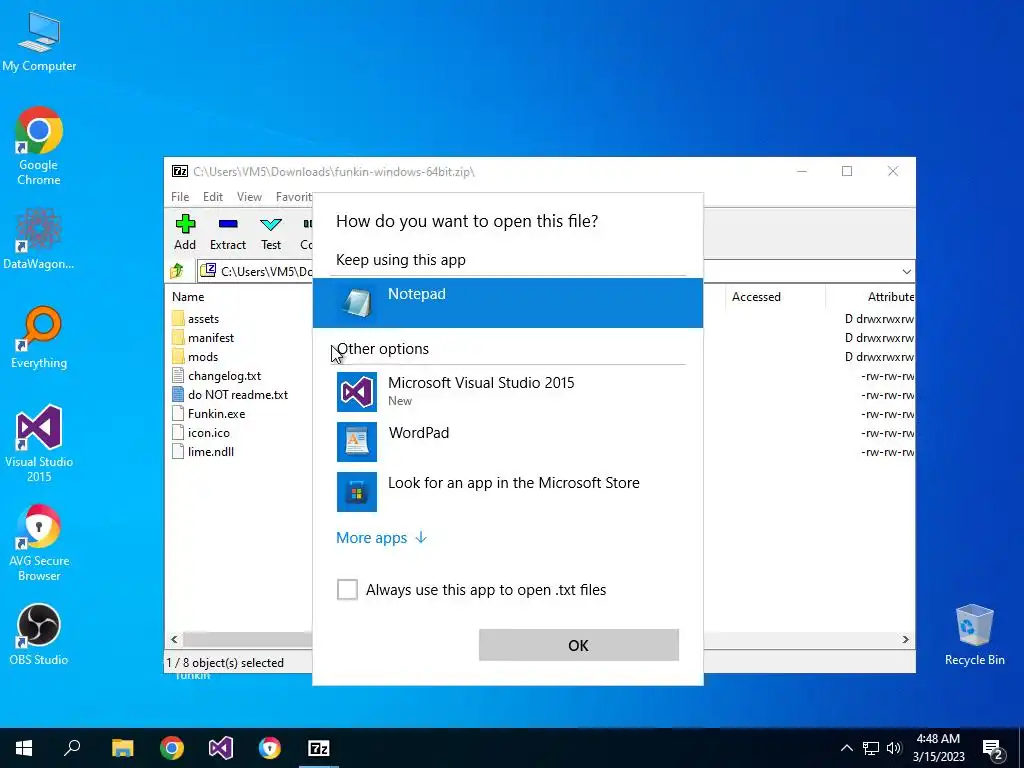The height and width of the screenshot is (768, 1024).
Task: Click horizontal scrollbar left arrow
Action: pos(174,639)
